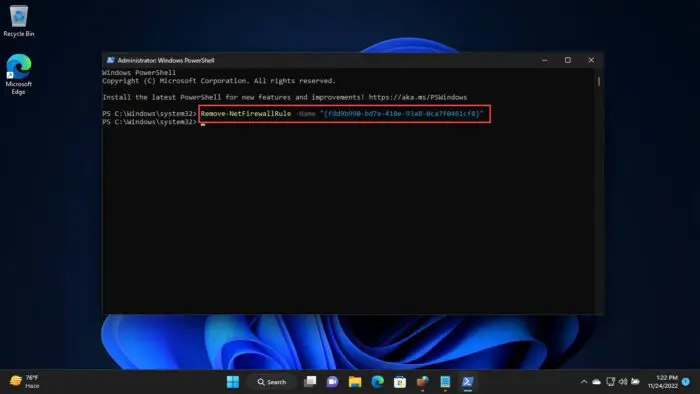
Task: Open the weather widget showing Haze
Action: click(x=25, y=382)
